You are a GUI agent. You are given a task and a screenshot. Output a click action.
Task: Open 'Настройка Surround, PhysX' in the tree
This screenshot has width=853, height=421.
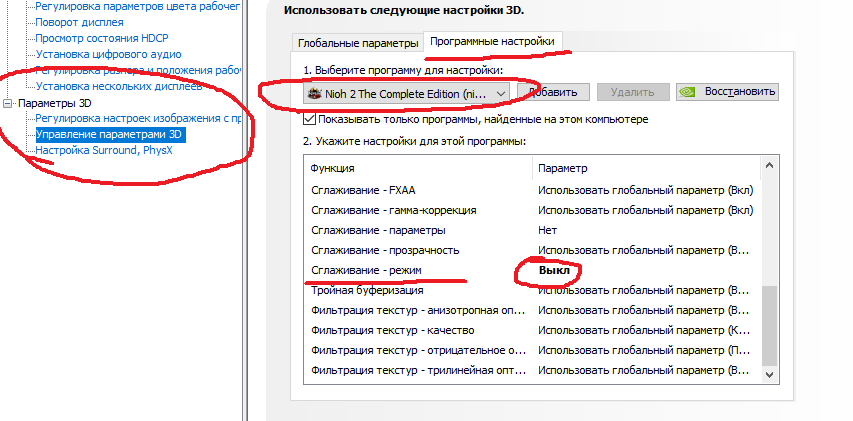(x=105, y=150)
